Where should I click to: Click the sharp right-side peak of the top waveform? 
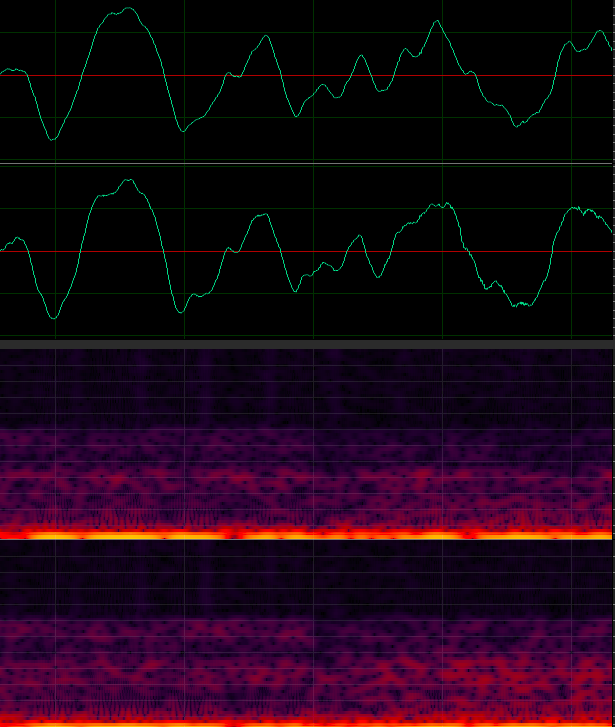[436, 21]
